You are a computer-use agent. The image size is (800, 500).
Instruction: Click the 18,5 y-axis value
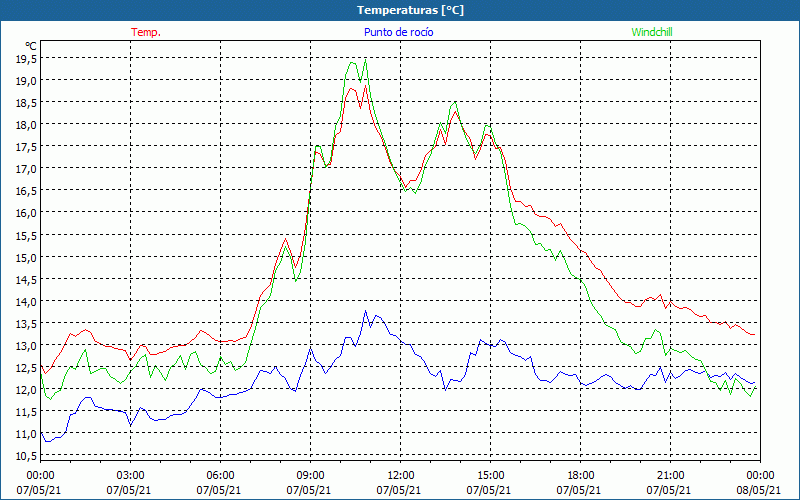pos(26,103)
